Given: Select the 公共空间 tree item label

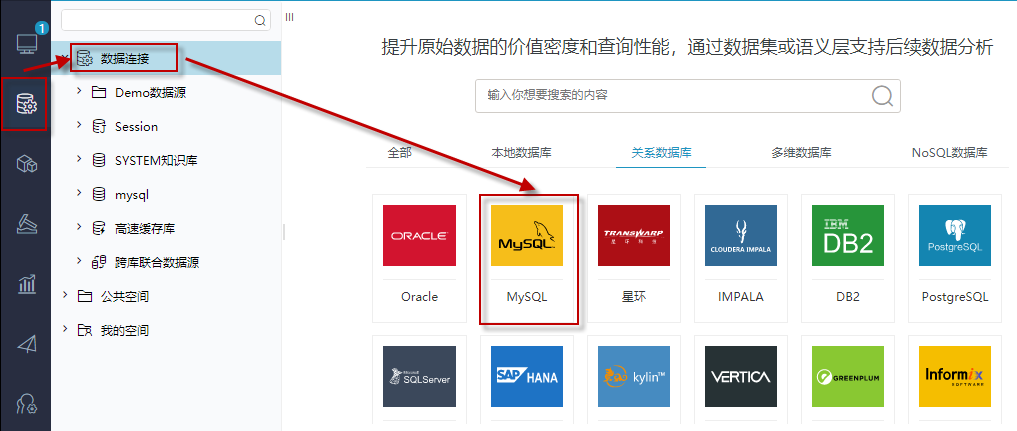Looking at the screenshot, I should [125, 297].
